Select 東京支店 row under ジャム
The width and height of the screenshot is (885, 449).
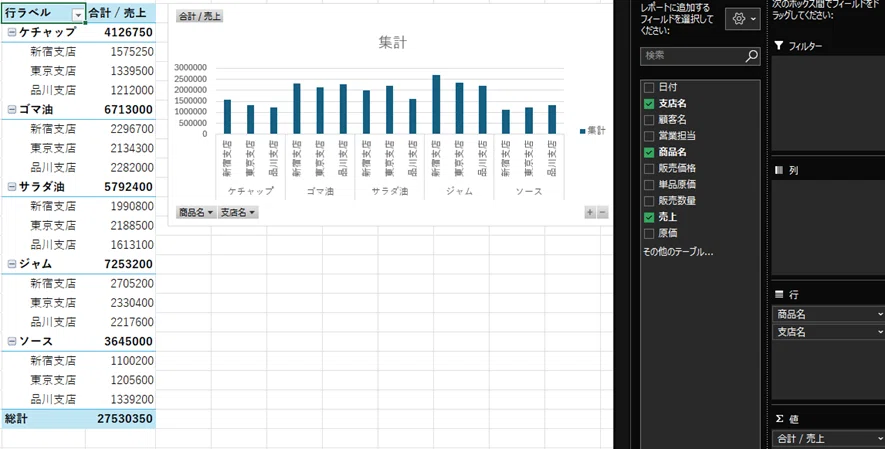click(53, 303)
